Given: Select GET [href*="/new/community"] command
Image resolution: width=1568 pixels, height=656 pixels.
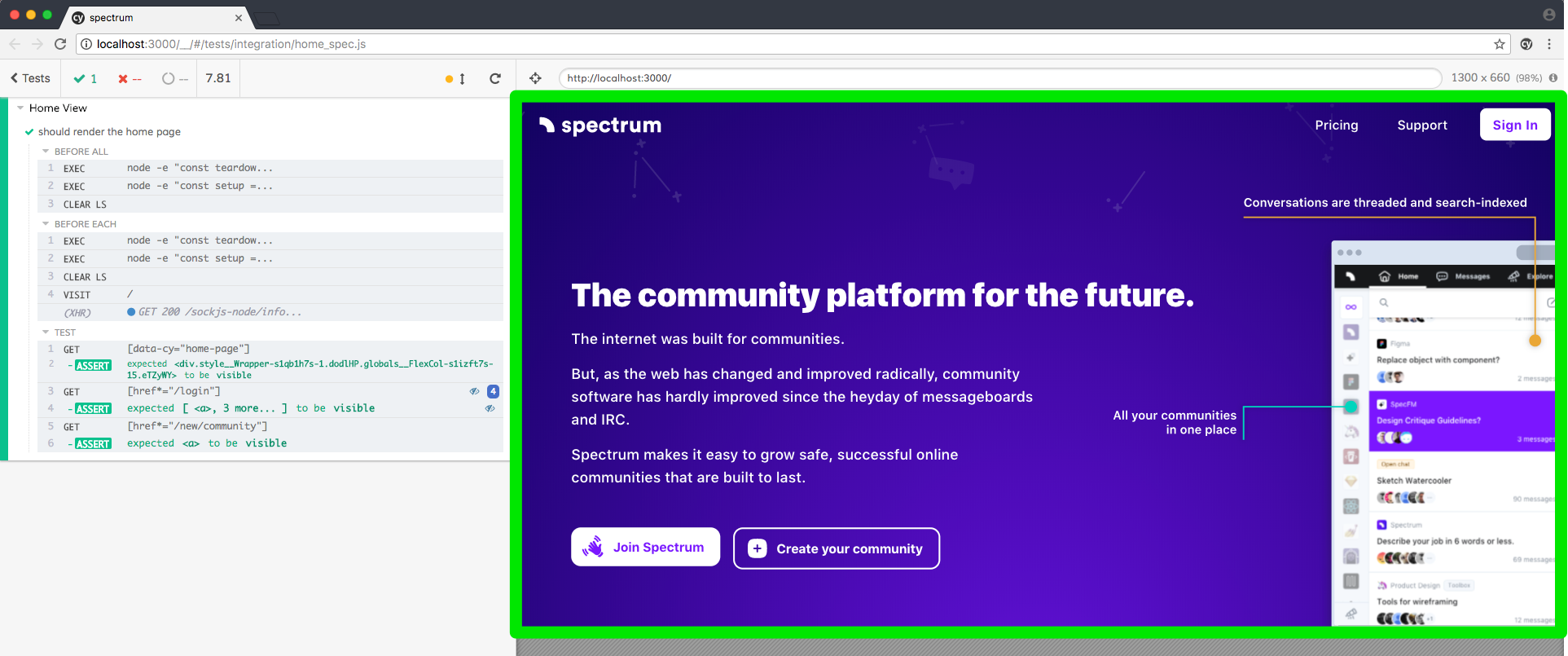Looking at the screenshot, I should 270,426.
